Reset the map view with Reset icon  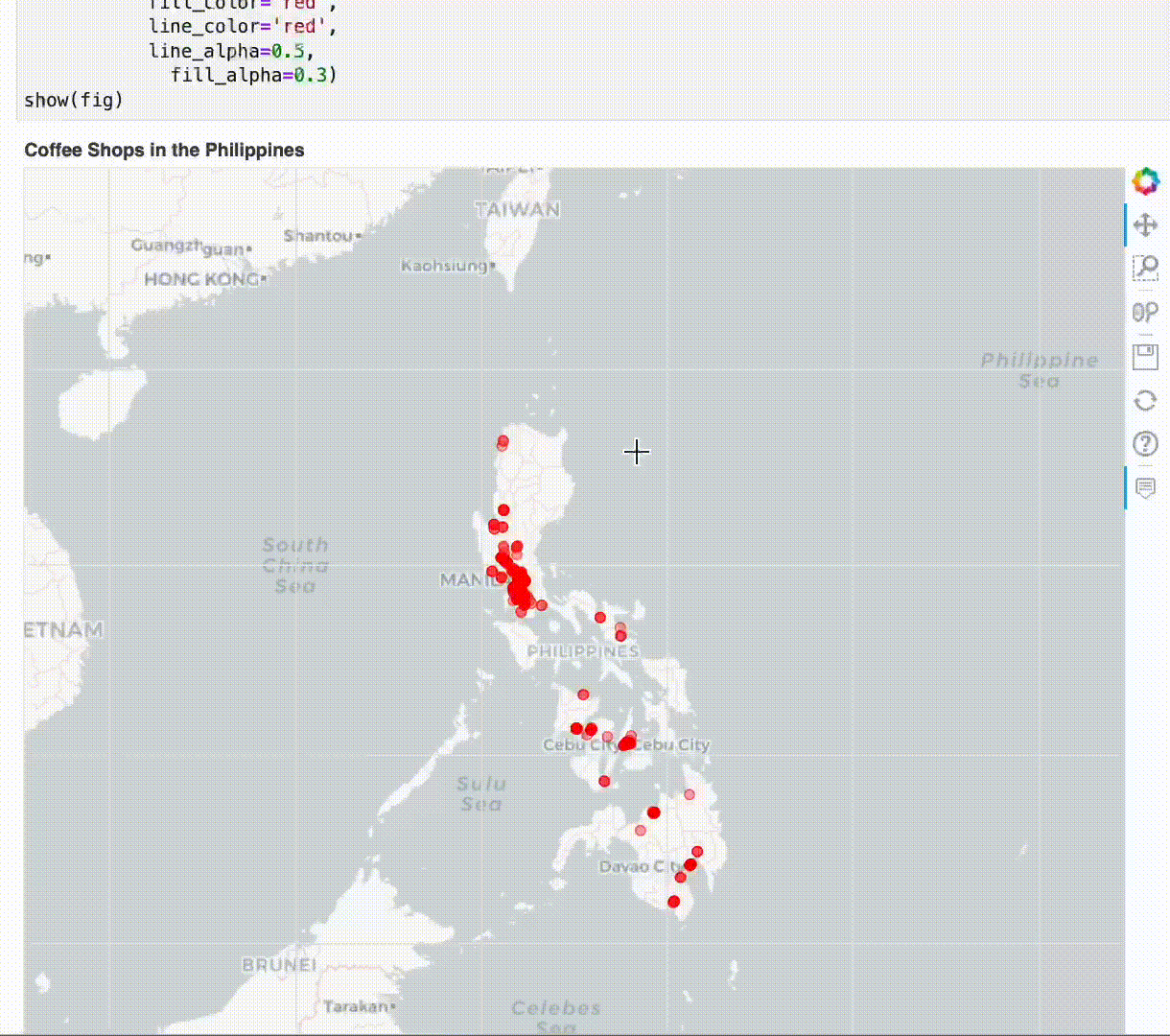[x=1145, y=400]
